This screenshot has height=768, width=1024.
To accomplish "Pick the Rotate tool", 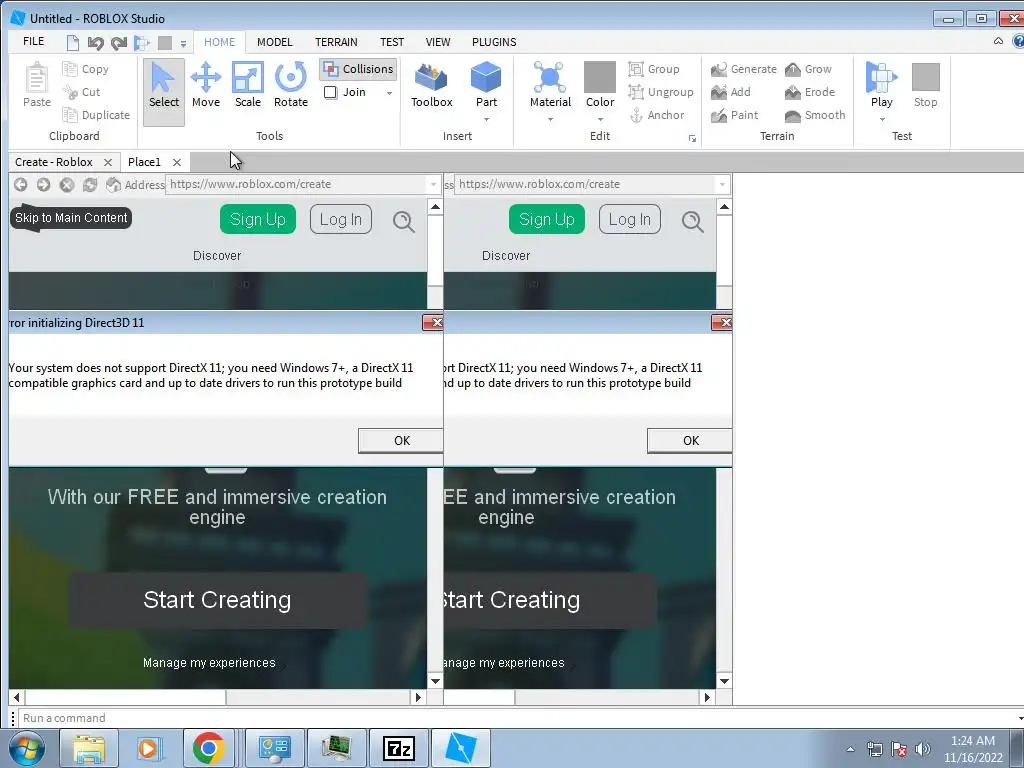I will point(291,86).
